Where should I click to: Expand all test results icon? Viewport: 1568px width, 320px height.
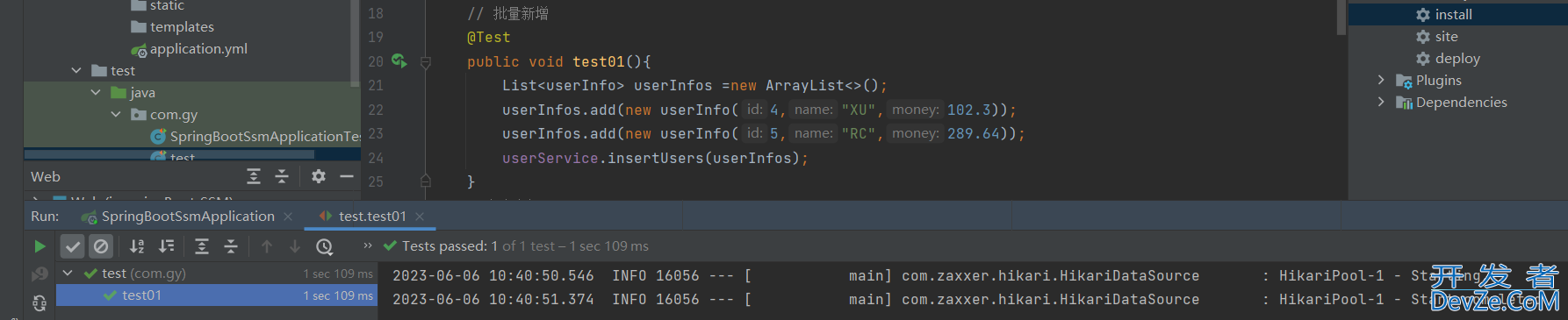click(x=202, y=246)
